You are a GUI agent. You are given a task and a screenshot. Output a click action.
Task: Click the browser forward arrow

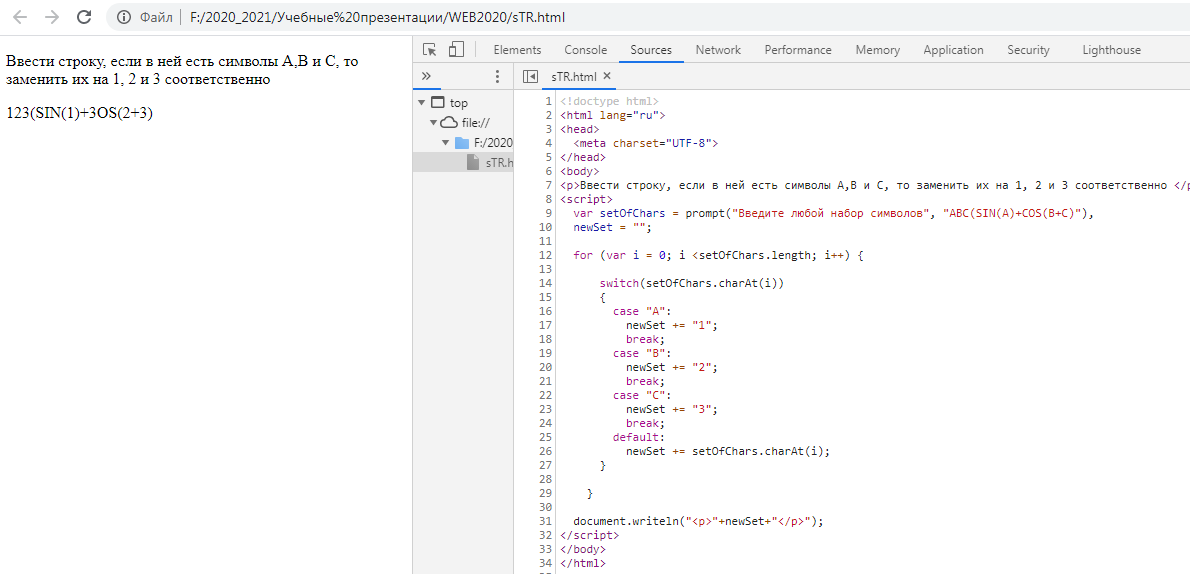52,17
